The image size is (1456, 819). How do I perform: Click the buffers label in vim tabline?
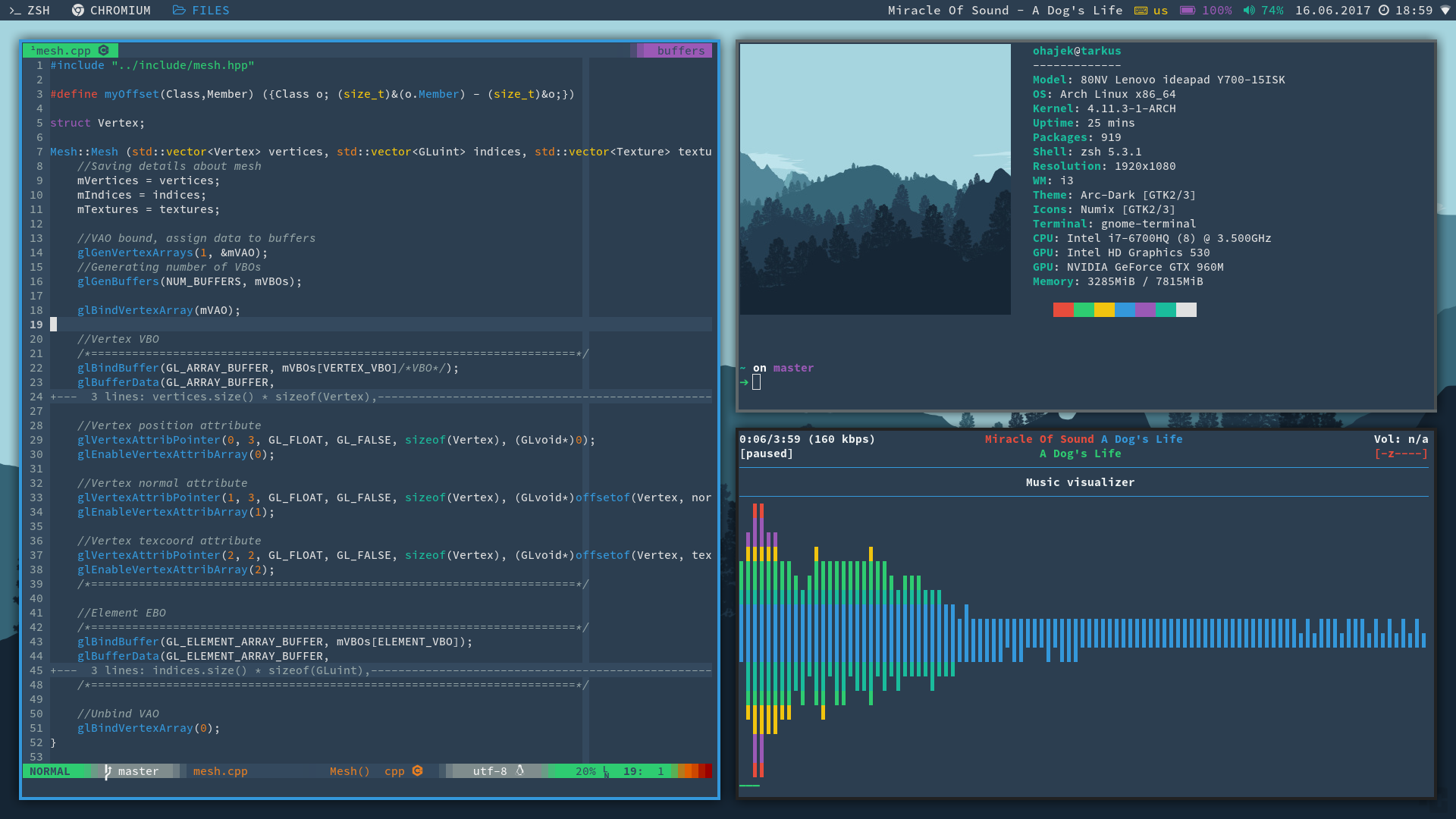680,51
